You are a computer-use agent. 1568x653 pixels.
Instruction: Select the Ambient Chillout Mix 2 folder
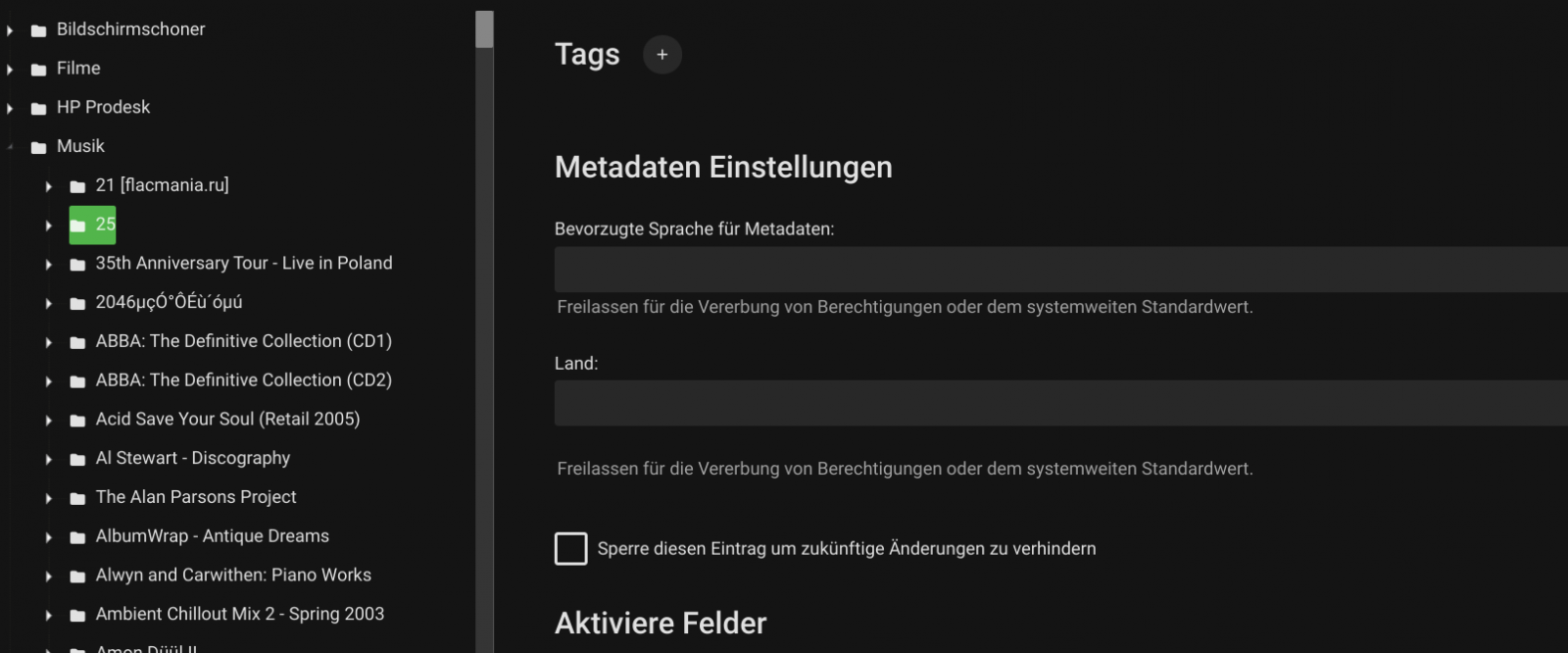pyautogui.click(x=239, y=614)
